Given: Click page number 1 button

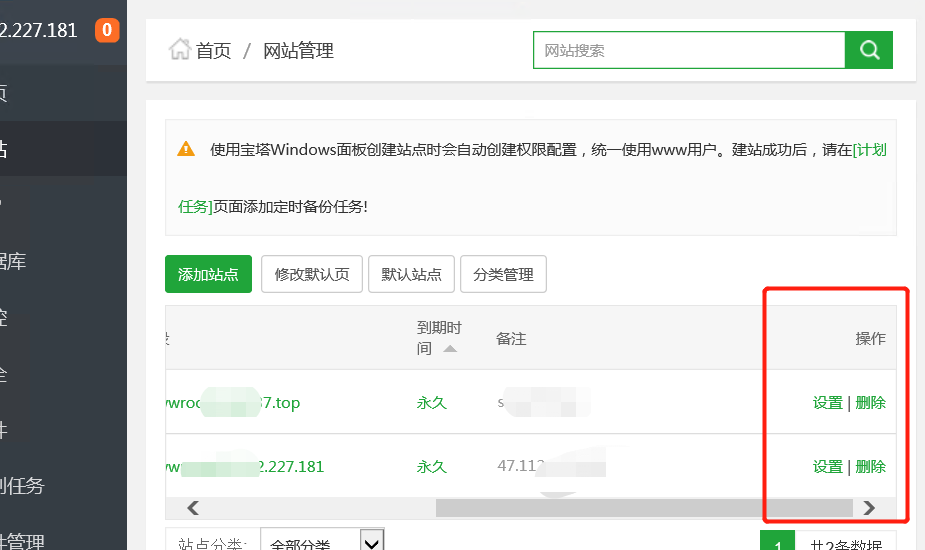Looking at the screenshot, I should [x=778, y=542].
